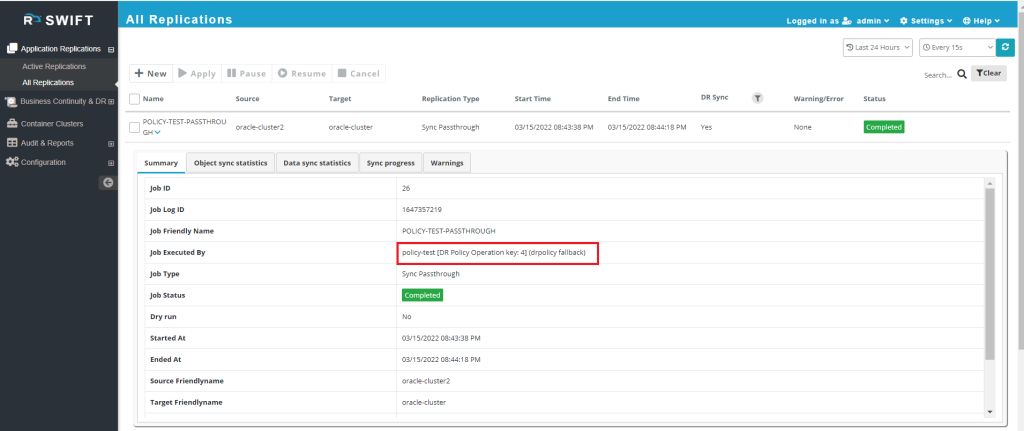Image resolution: width=1024 pixels, height=431 pixels.
Task: Click the Business Continuity & DR icon
Action: click(12, 102)
